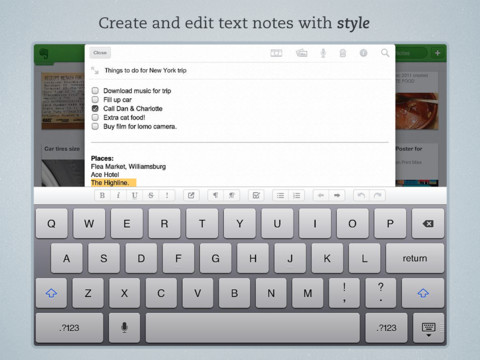Image resolution: width=480 pixels, height=360 pixels.
Task: Create a numbered list
Action: pos(297,195)
